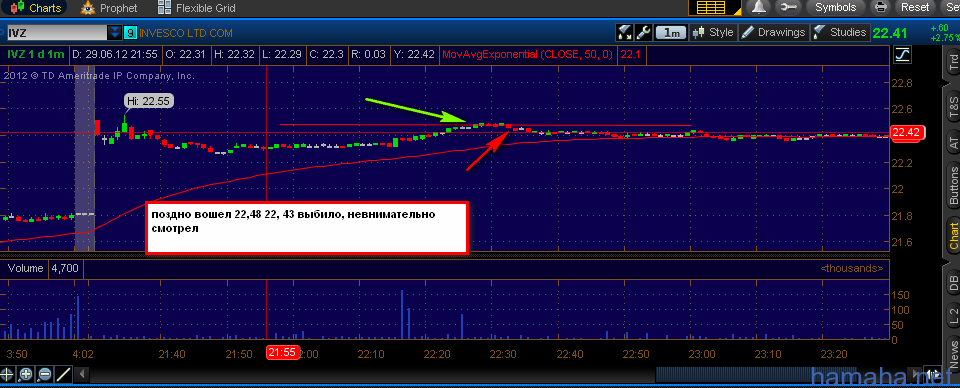The image size is (960, 388).
Task: Click the printer icon
Action: (881, 7)
